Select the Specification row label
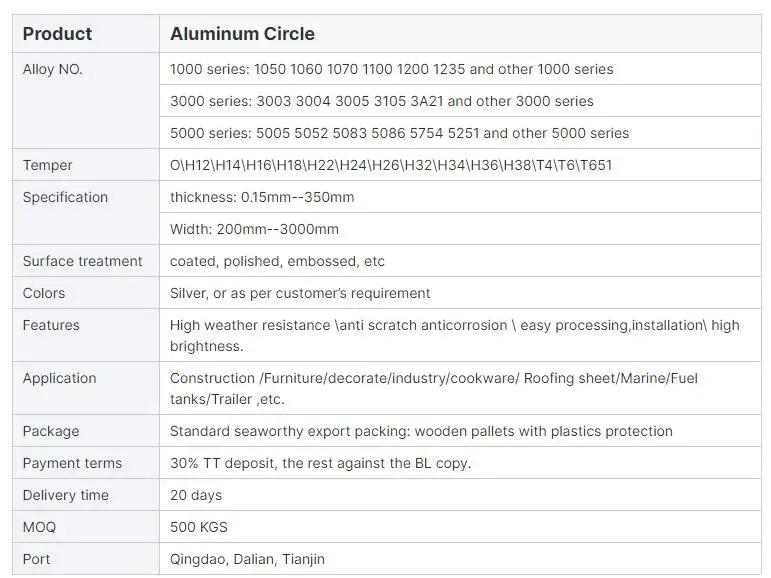 (x=65, y=197)
